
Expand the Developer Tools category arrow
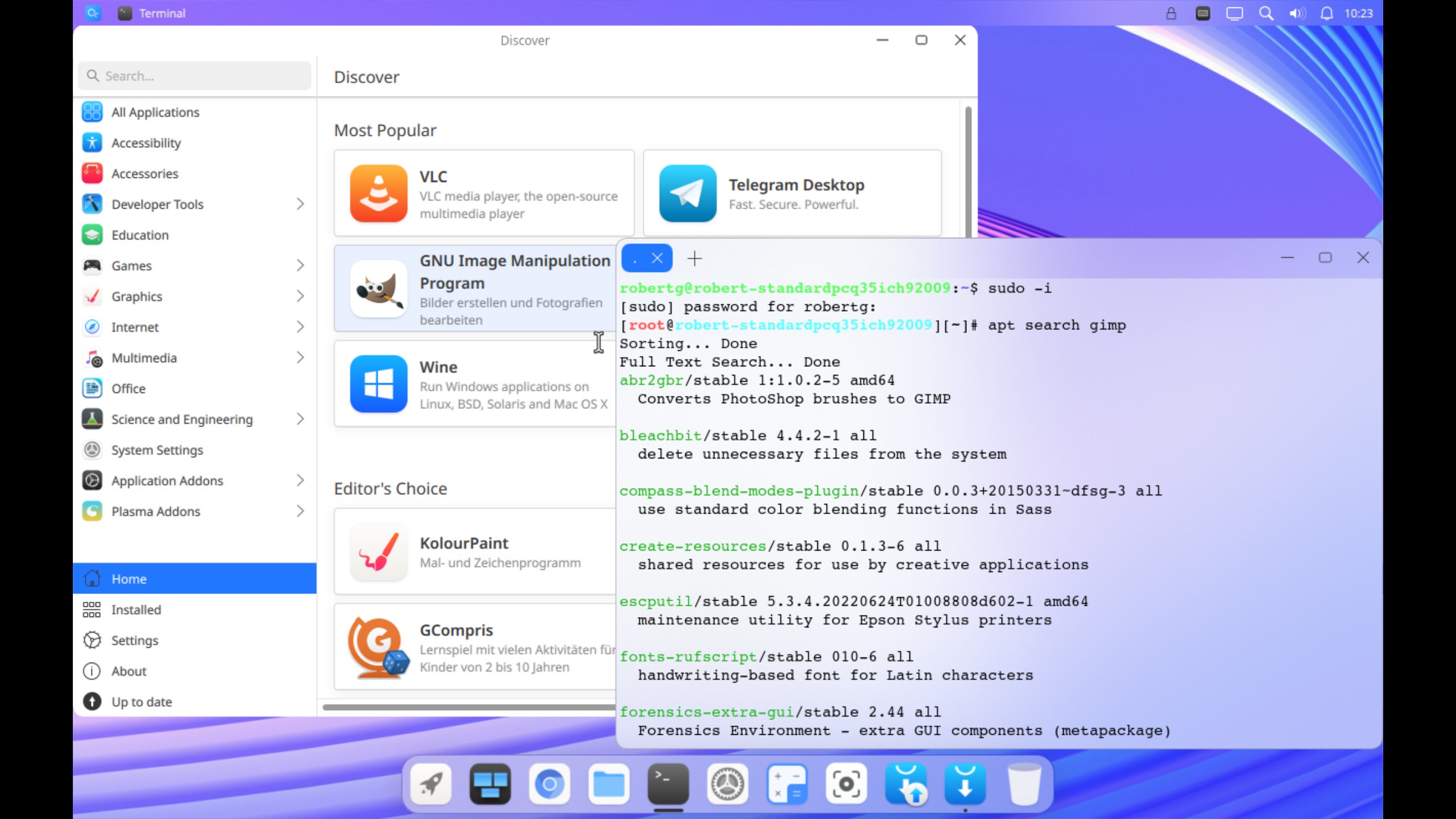[x=300, y=204]
